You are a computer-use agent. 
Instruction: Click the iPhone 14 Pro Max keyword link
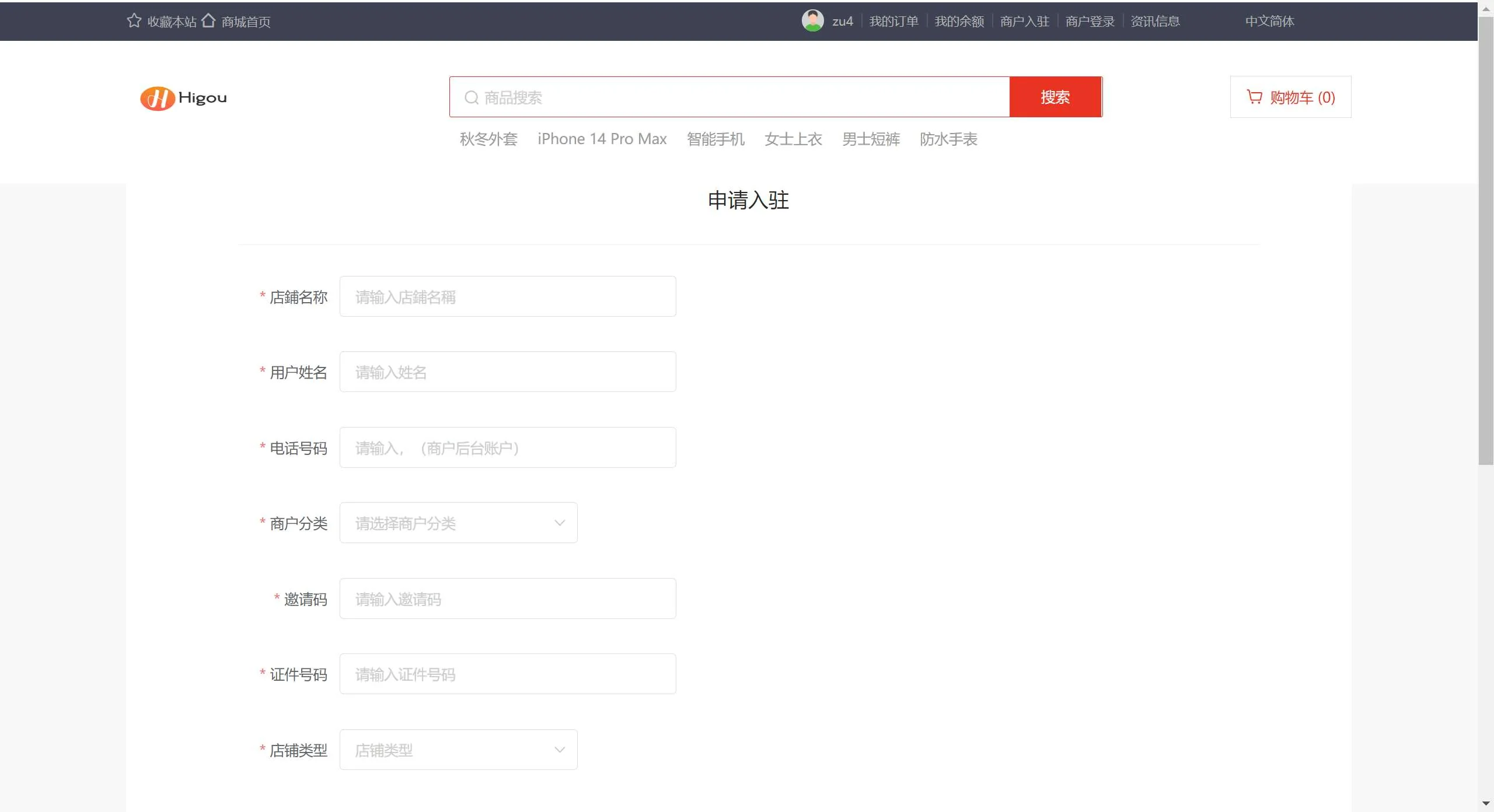click(602, 139)
